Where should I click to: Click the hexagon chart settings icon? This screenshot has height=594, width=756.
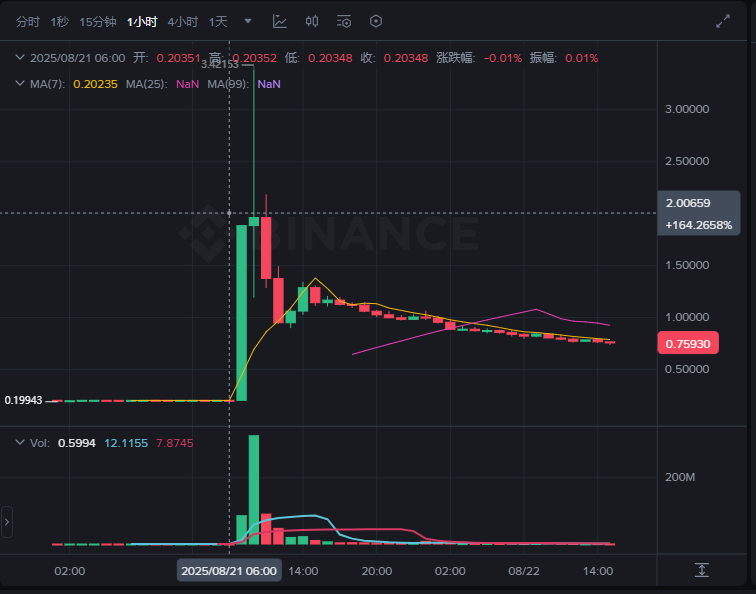(x=376, y=21)
